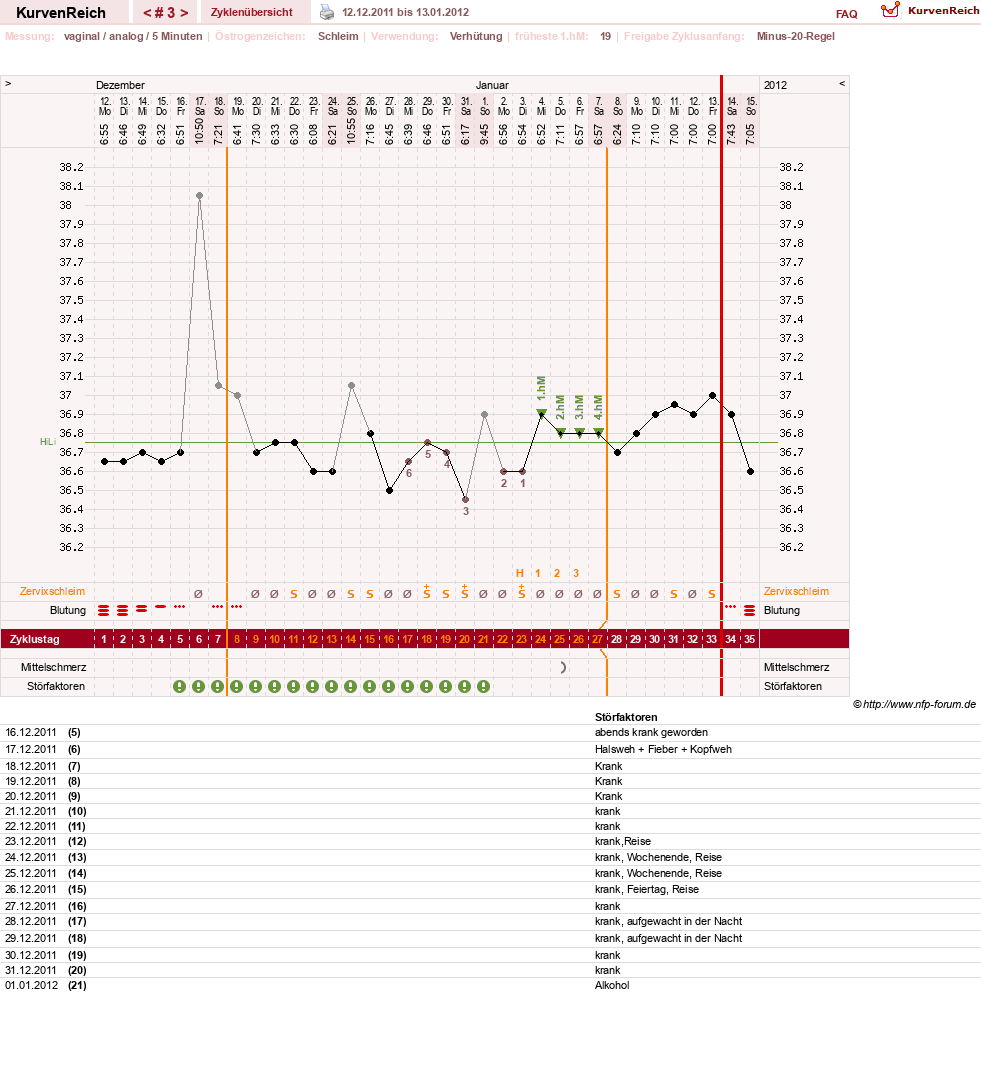Click the cervical mucus S+ symbol on cycle day 23
This screenshot has width=981, height=1076.
coord(521,592)
